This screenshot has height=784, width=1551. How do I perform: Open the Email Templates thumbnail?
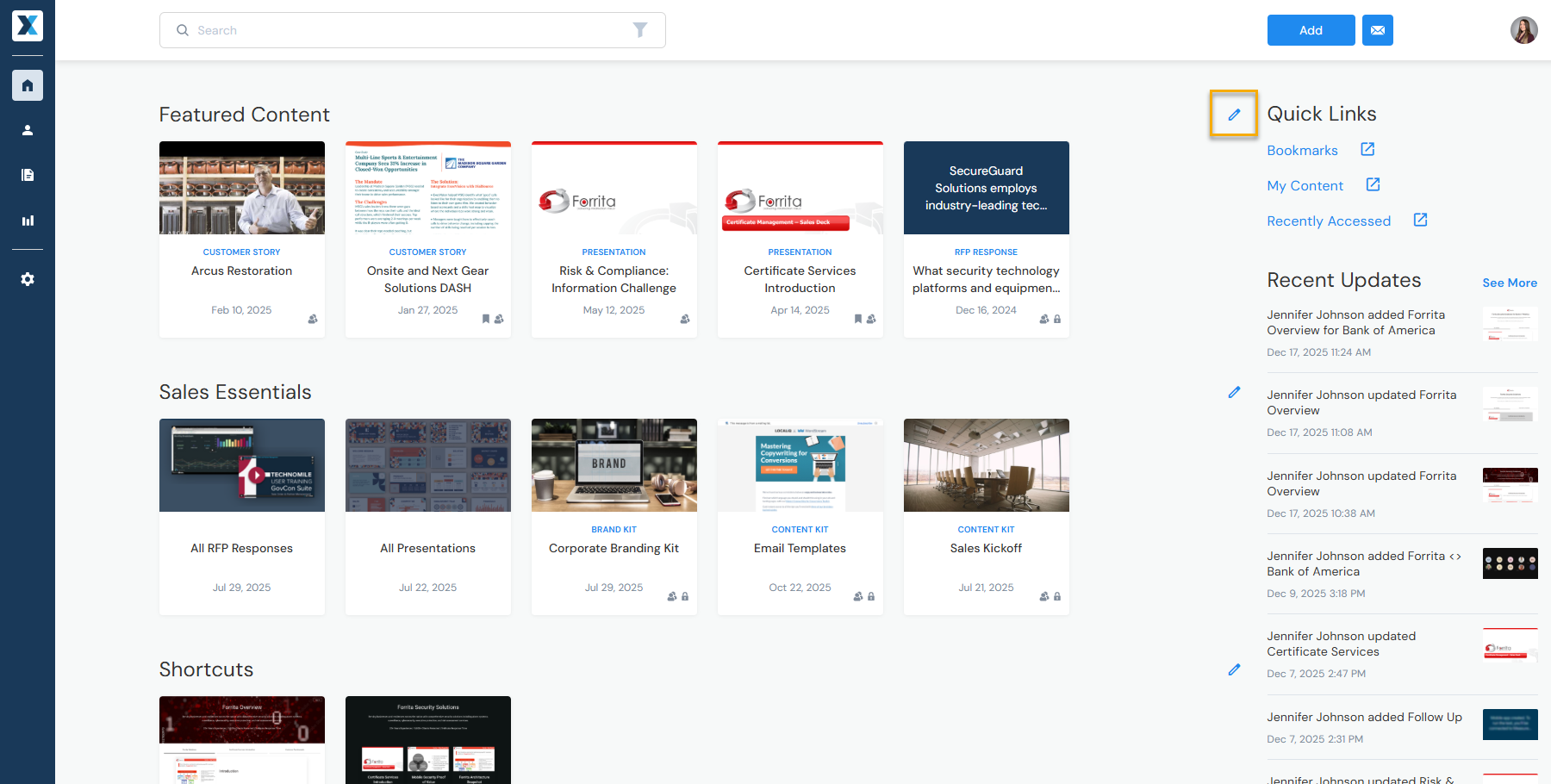click(800, 465)
